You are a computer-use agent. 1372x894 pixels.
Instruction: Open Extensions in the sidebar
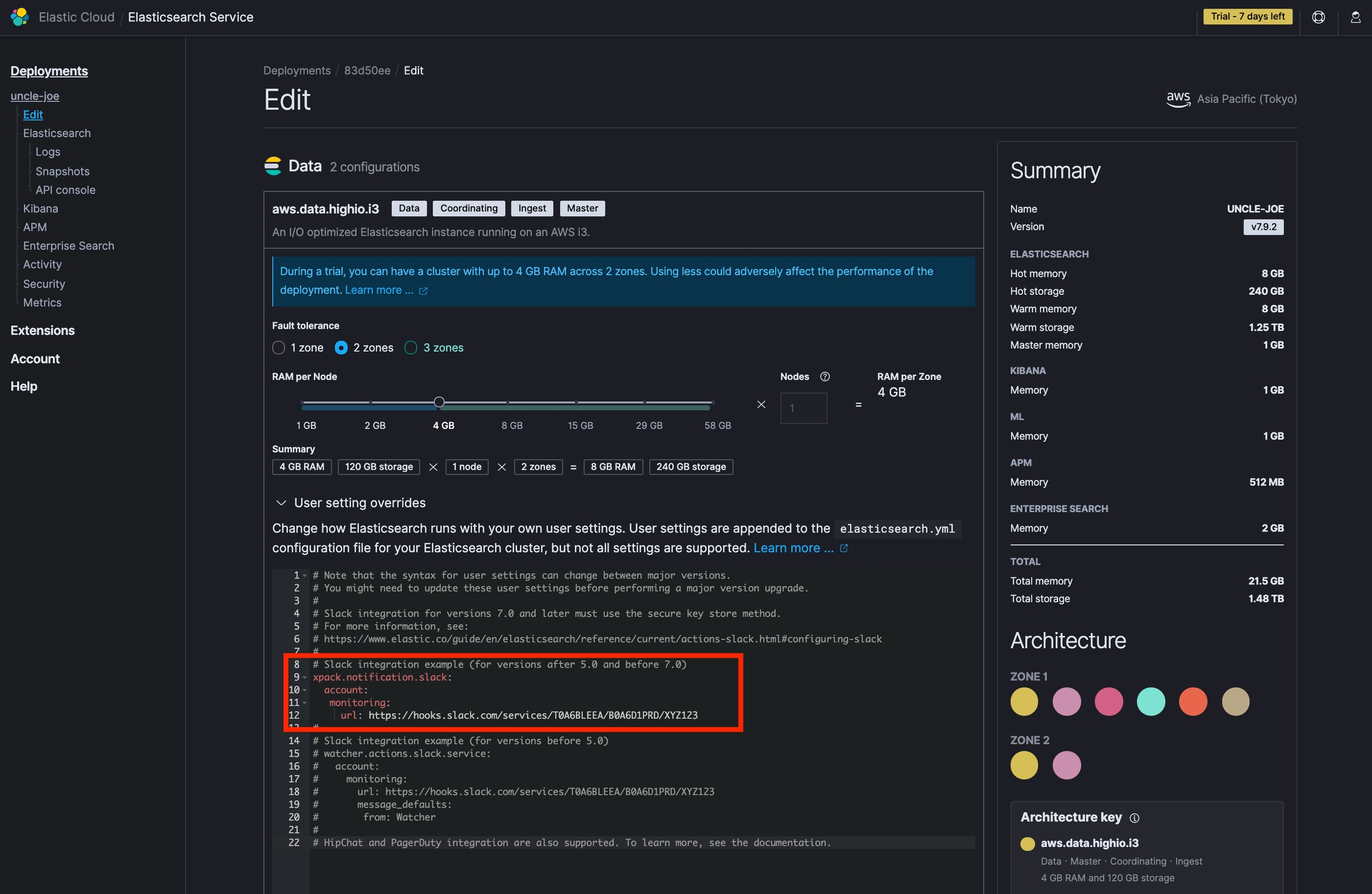point(42,330)
